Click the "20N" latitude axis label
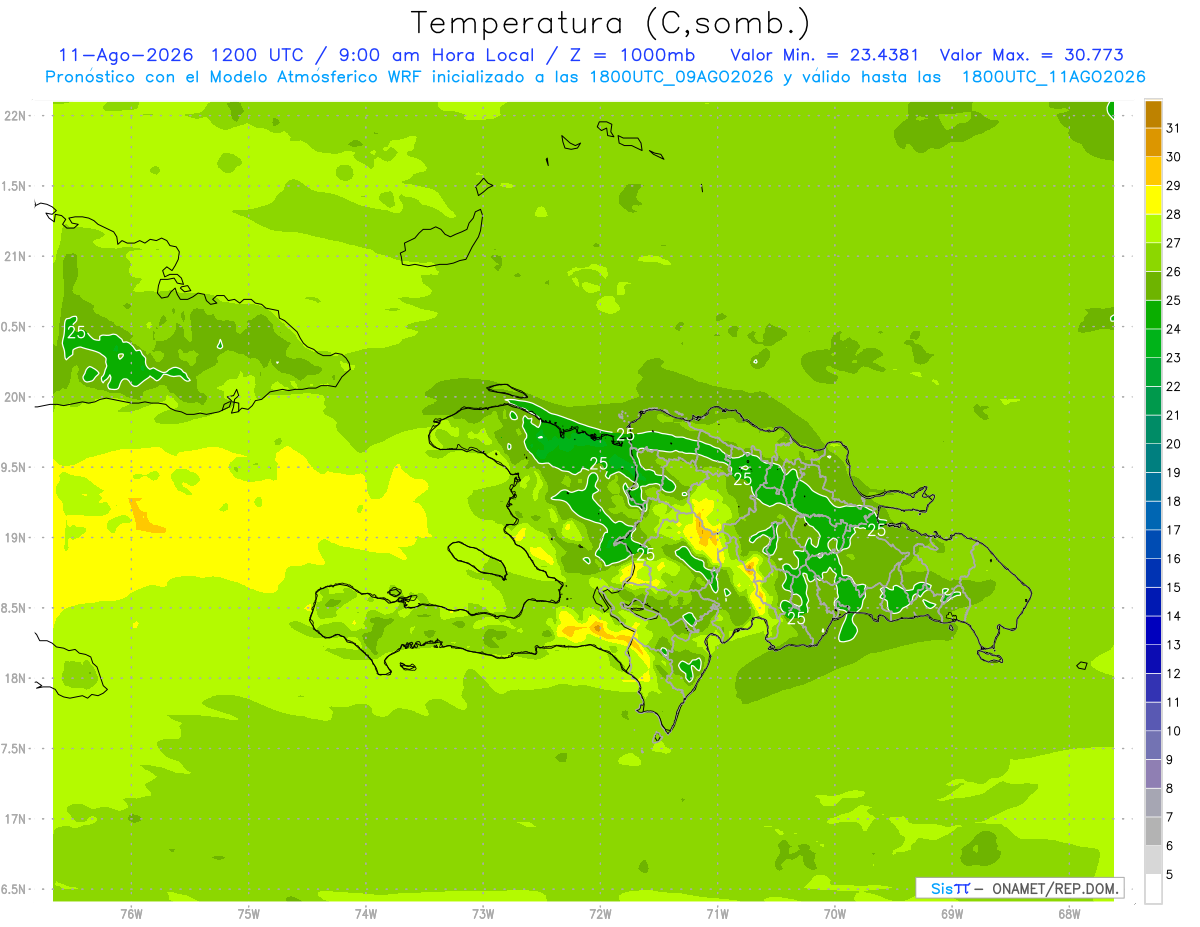 pyautogui.click(x=16, y=397)
